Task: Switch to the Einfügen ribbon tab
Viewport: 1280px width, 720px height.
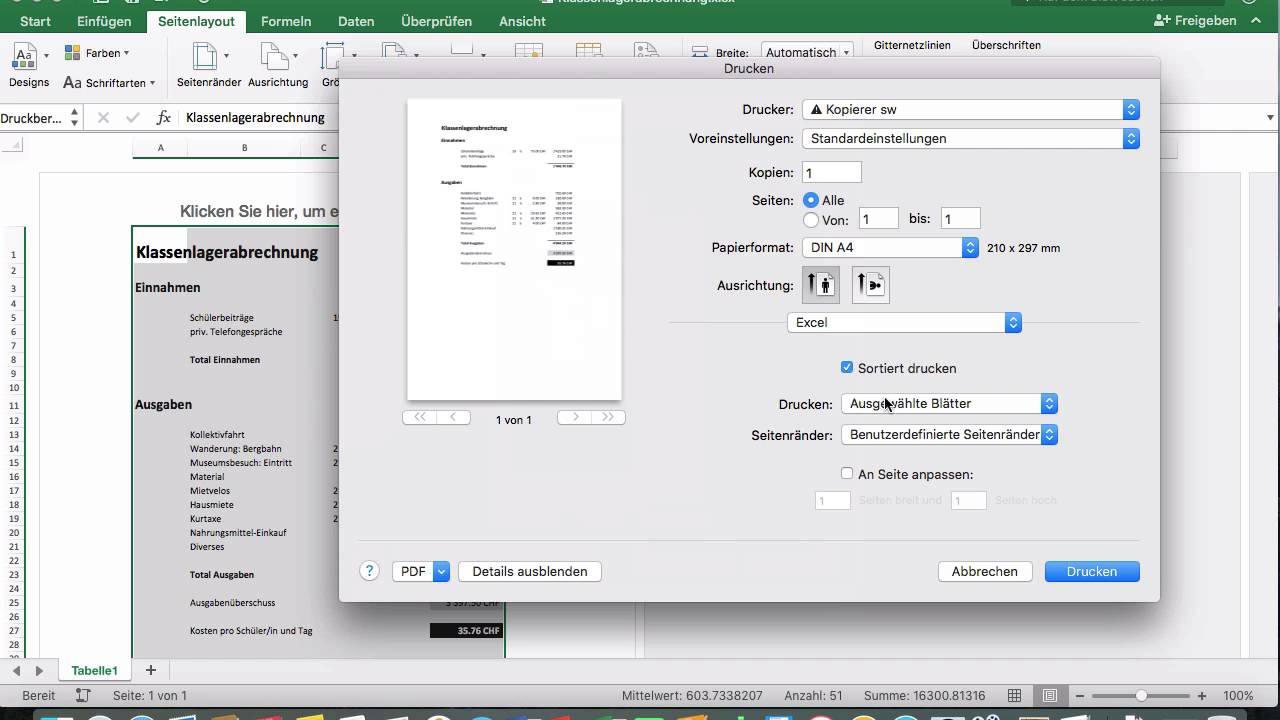Action: (x=103, y=21)
